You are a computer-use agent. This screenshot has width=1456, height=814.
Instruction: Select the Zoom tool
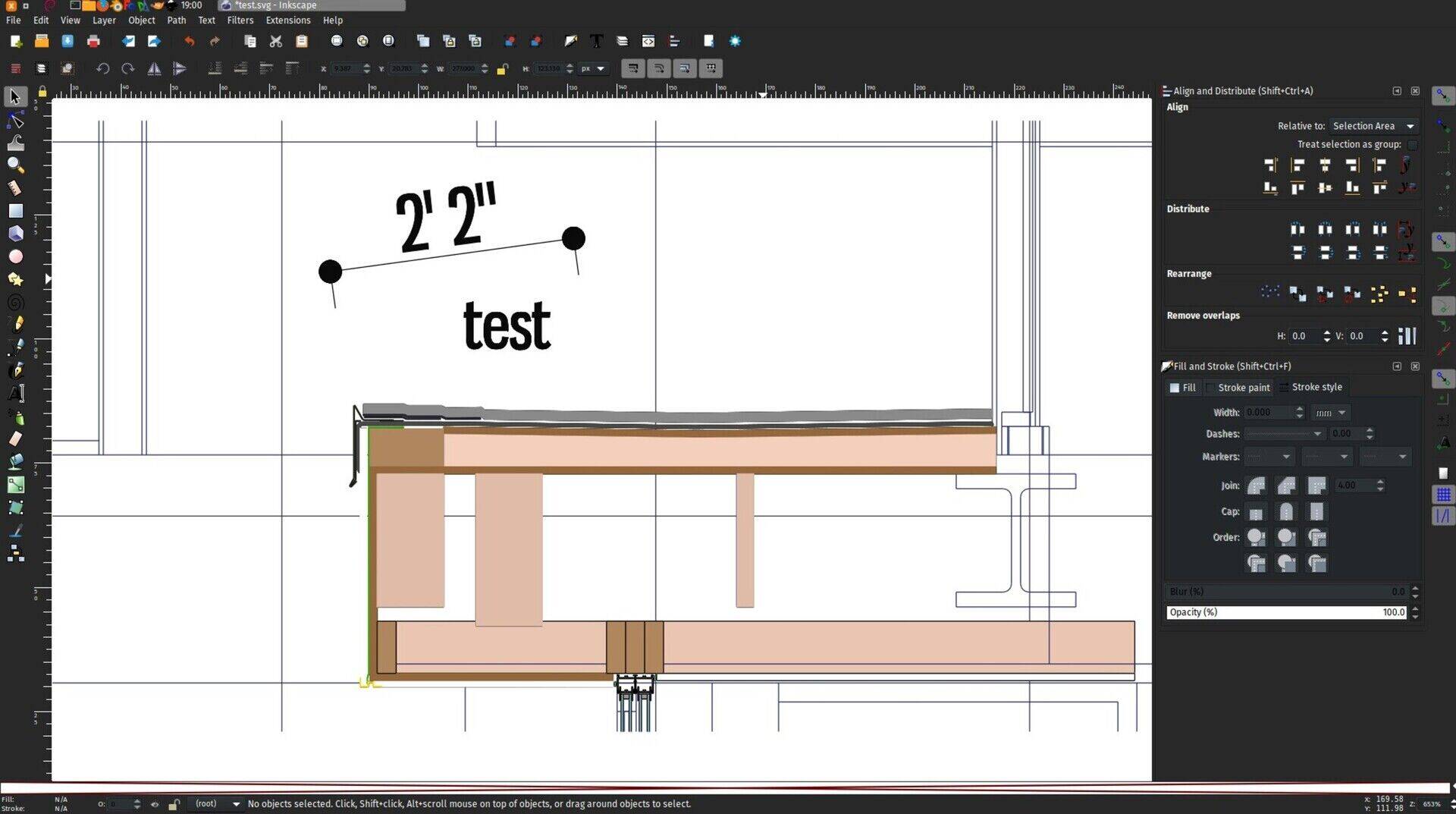click(x=15, y=165)
